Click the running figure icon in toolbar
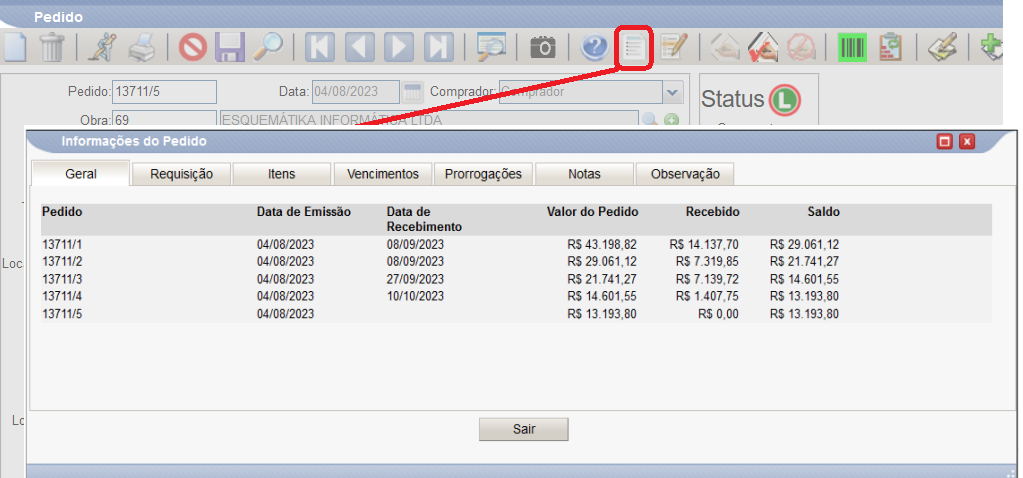This screenshot has height=478, width=1023. tap(101, 47)
